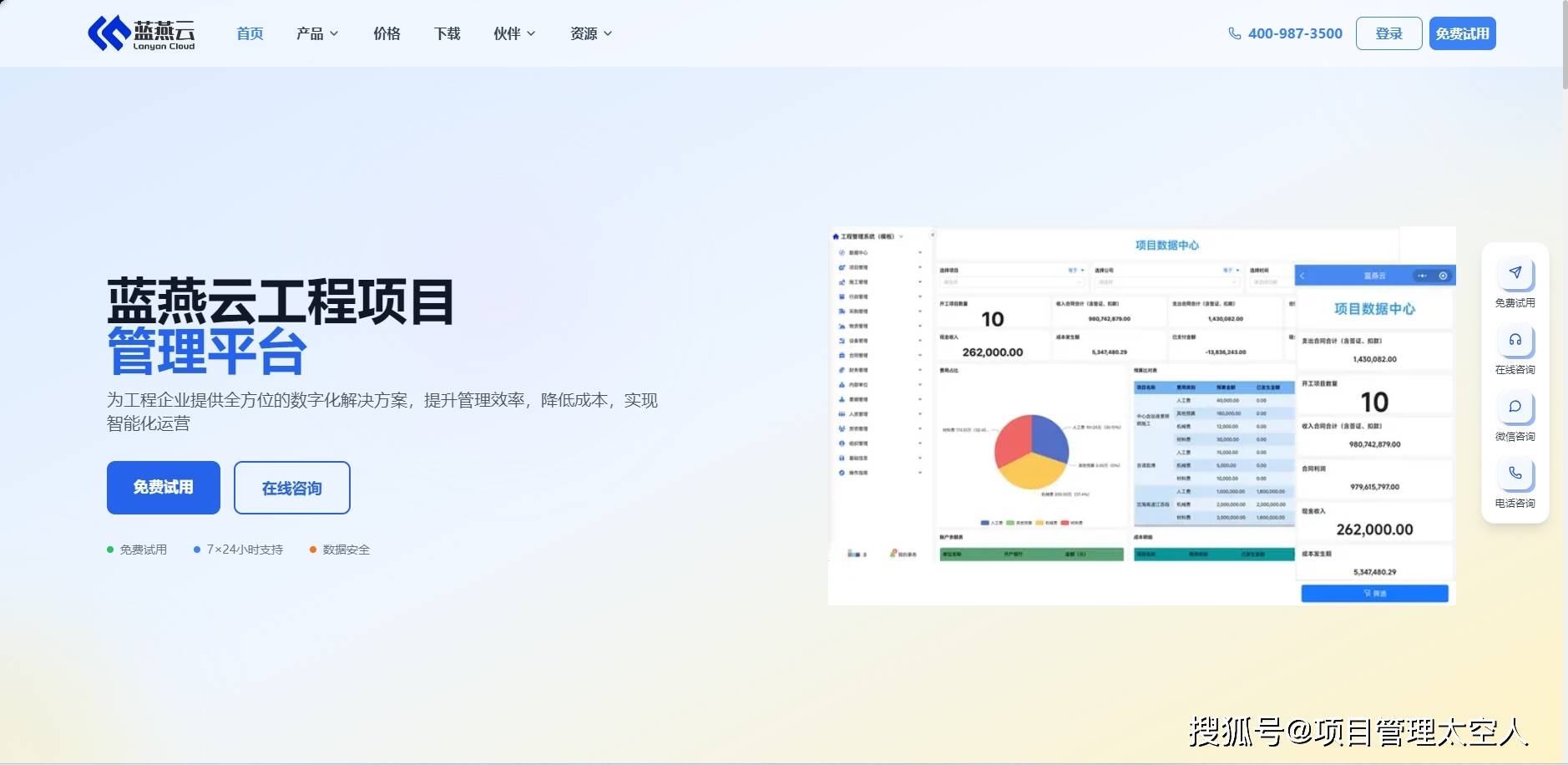The image size is (1568, 765).
Task: Click the paper plane free trial icon
Action: pos(1515,272)
